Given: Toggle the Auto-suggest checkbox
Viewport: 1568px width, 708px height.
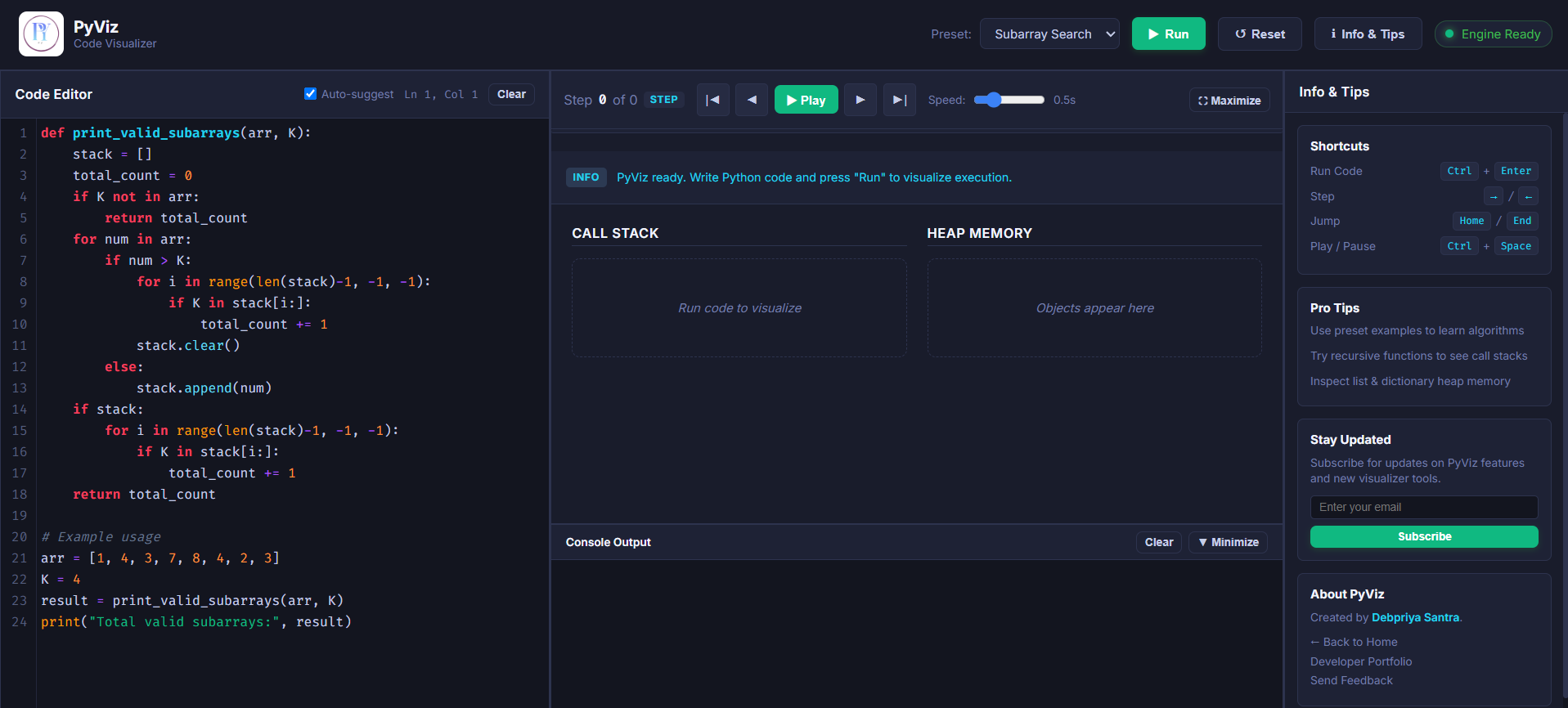Looking at the screenshot, I should click(x=310, y=93).
